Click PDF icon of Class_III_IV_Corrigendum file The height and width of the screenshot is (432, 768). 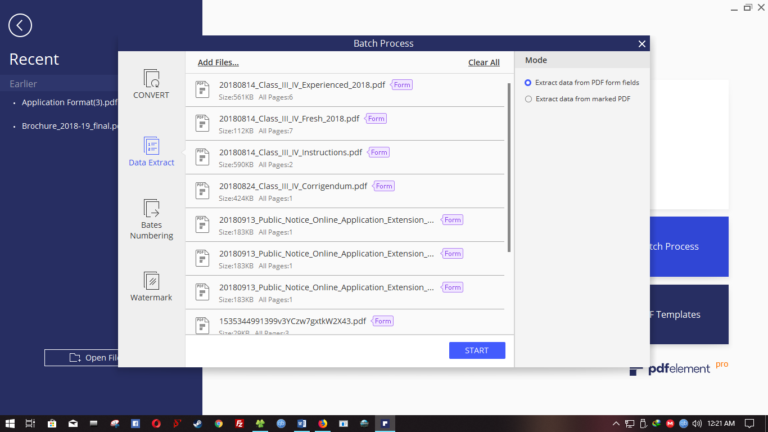203,190
